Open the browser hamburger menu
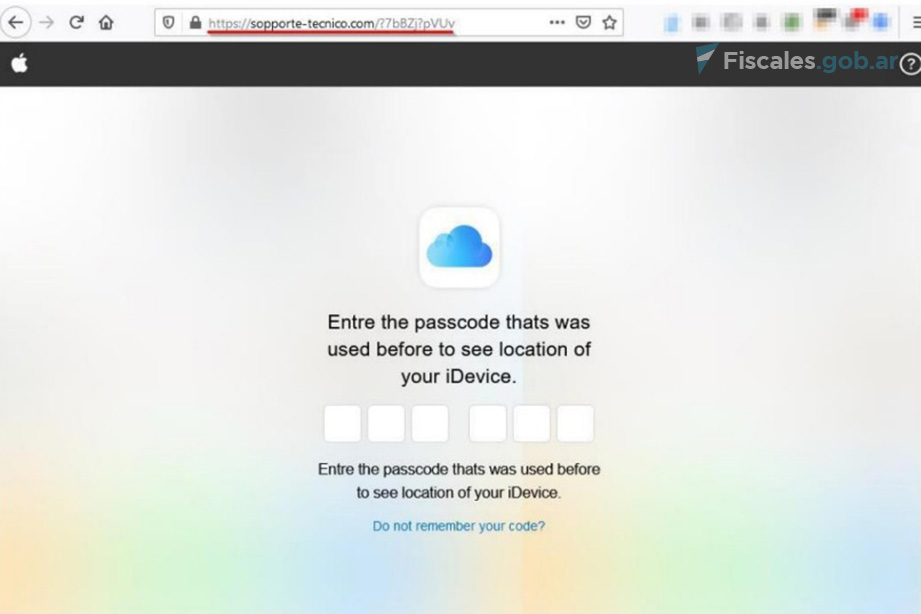 tap(916, 22)
